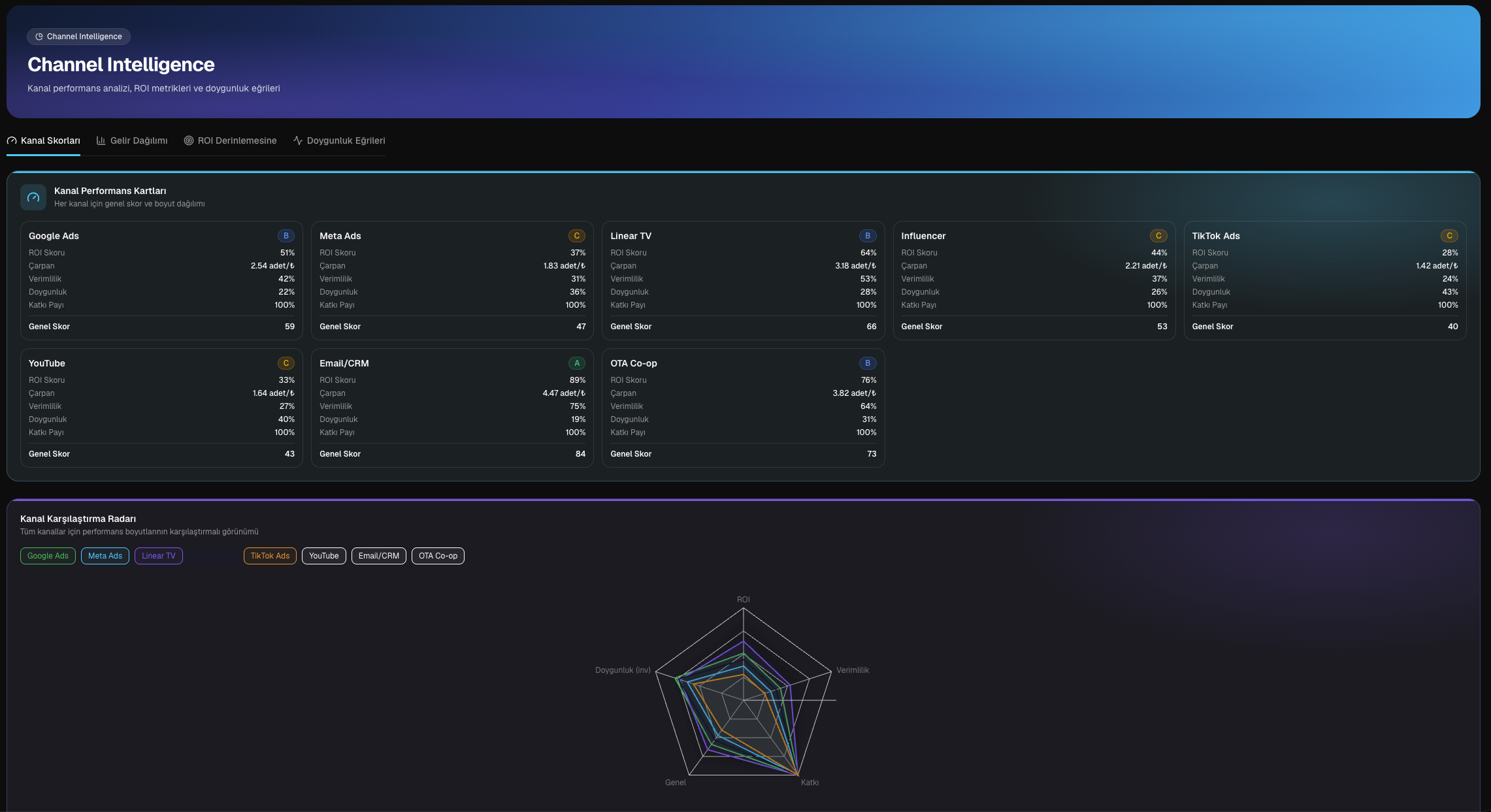Click YouTube Verimlilik value 27%
This screenshot has width=1491, height=812.
tap(287, 406)
